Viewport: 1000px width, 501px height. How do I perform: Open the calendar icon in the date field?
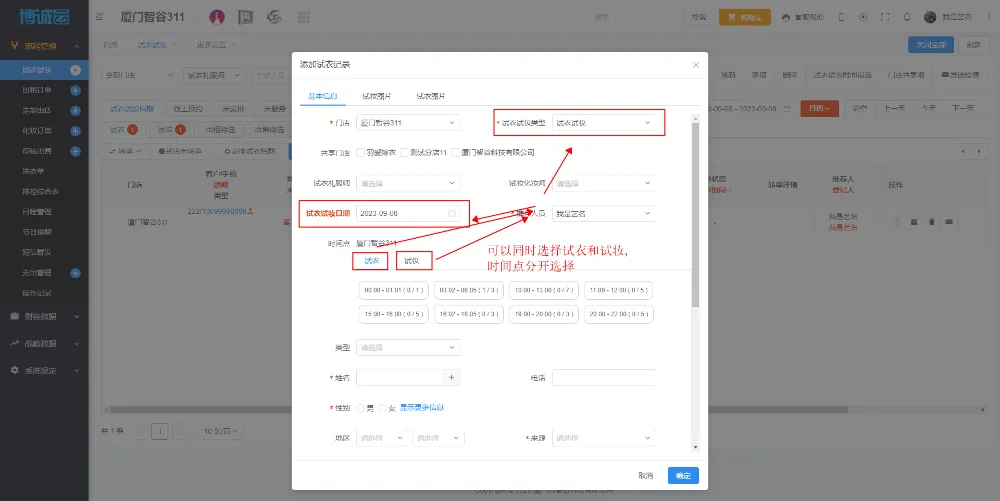pos(452,213)
